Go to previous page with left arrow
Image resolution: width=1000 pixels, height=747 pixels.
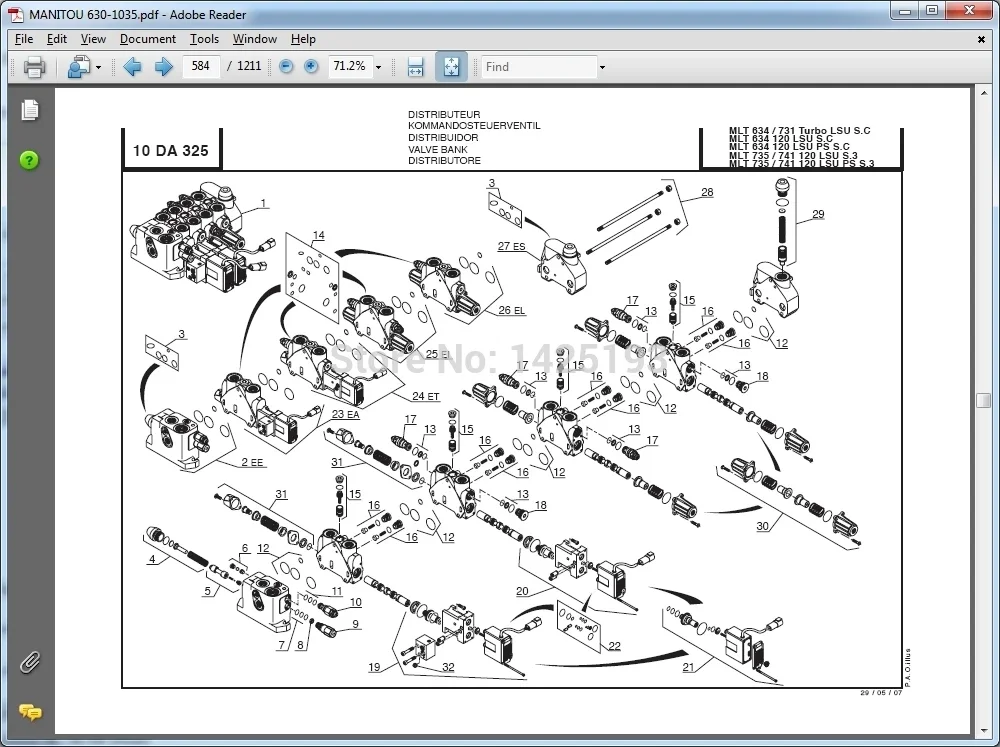132,66
